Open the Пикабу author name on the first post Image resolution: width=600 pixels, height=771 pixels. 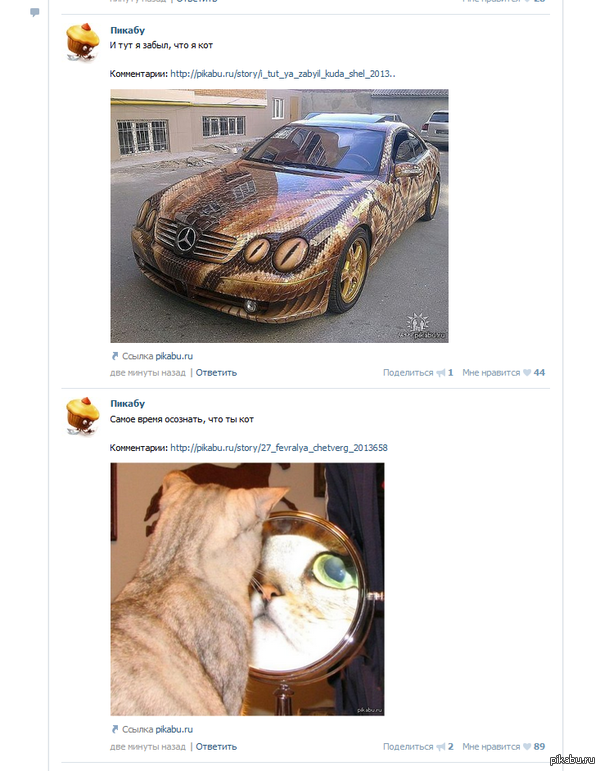127,30
